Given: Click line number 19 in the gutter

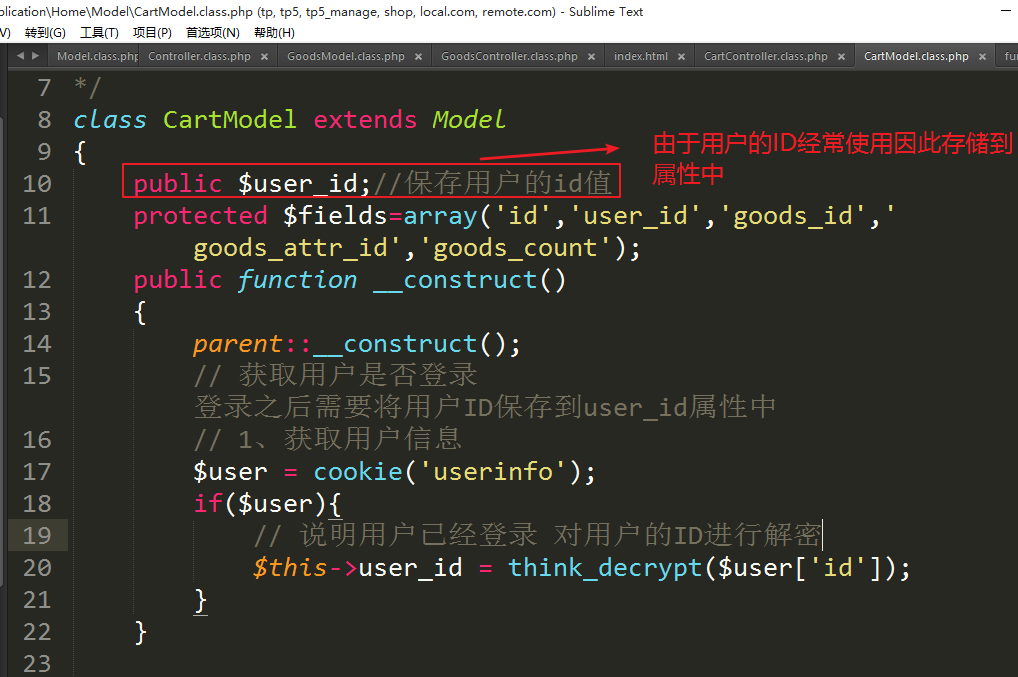Looking at the screenshot, I should pyautogui.click(x=37, y=535).
